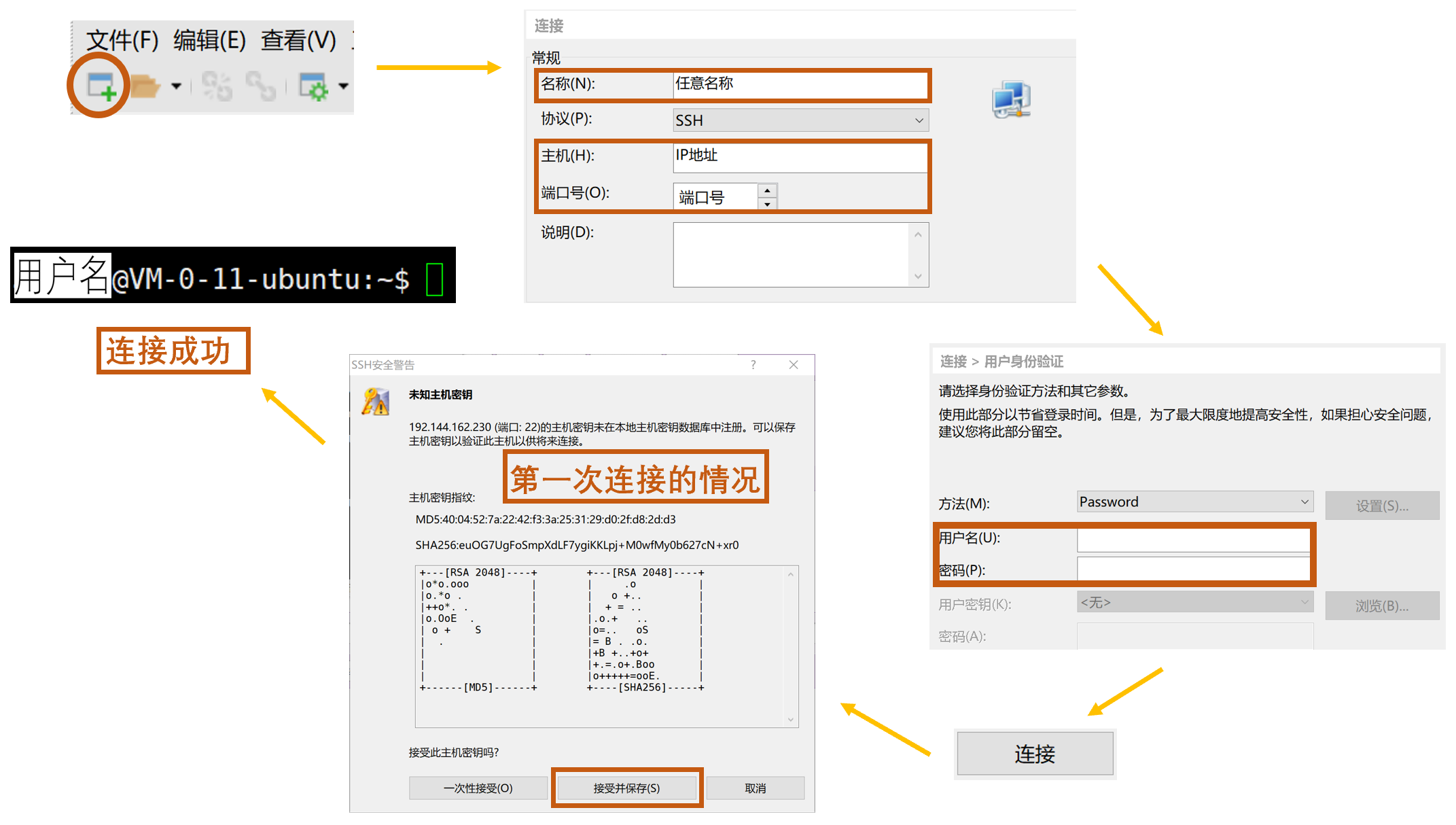Open the 编辑(E) menu

click(x=209, y=41)
